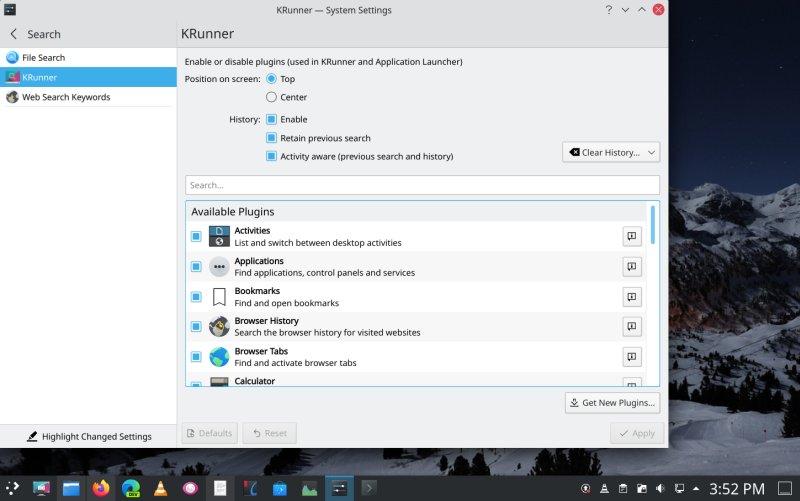Viewport: 800px width, 501px height.
Task: Open the About button for the Applications plugin
Action: pos(631,267)
